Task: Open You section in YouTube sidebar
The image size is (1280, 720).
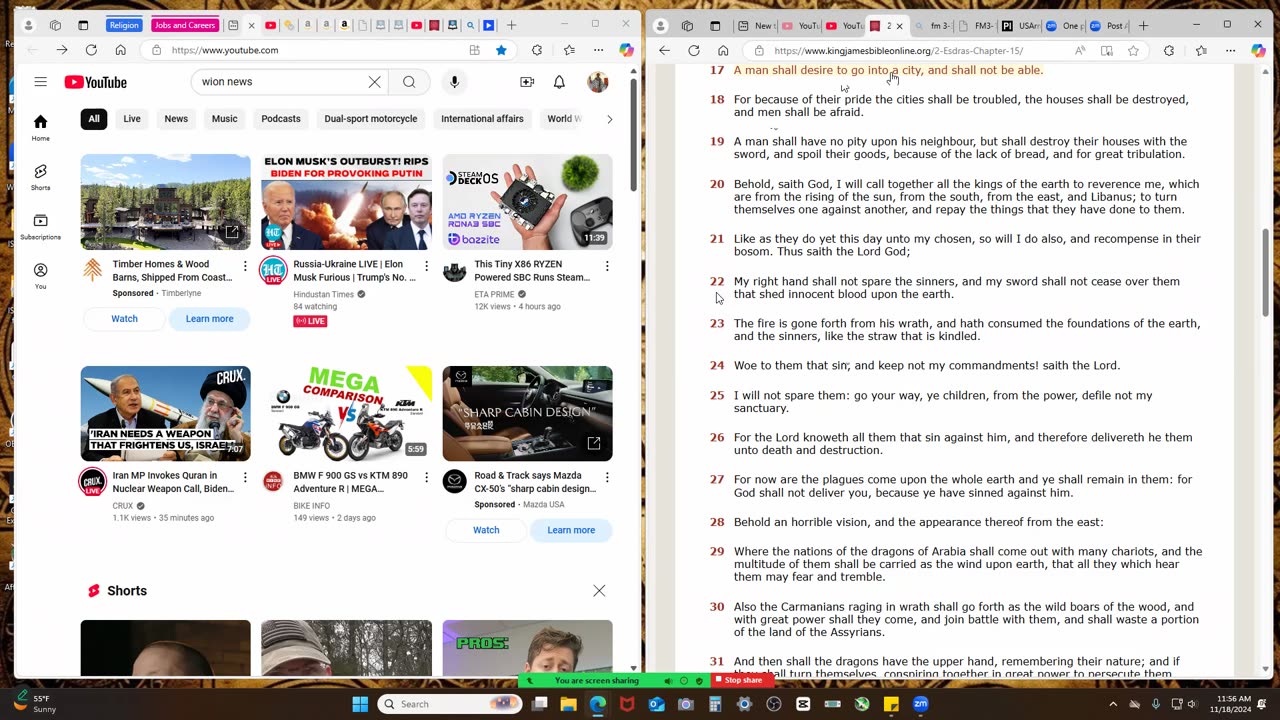Action: (40, 275)
